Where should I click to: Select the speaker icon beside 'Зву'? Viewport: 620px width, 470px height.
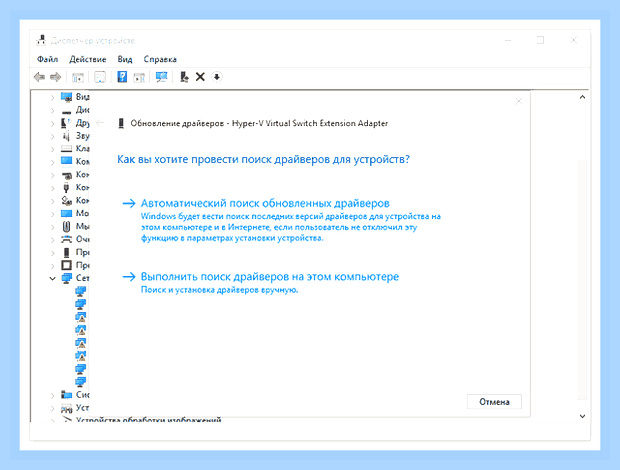pos(66,136)
